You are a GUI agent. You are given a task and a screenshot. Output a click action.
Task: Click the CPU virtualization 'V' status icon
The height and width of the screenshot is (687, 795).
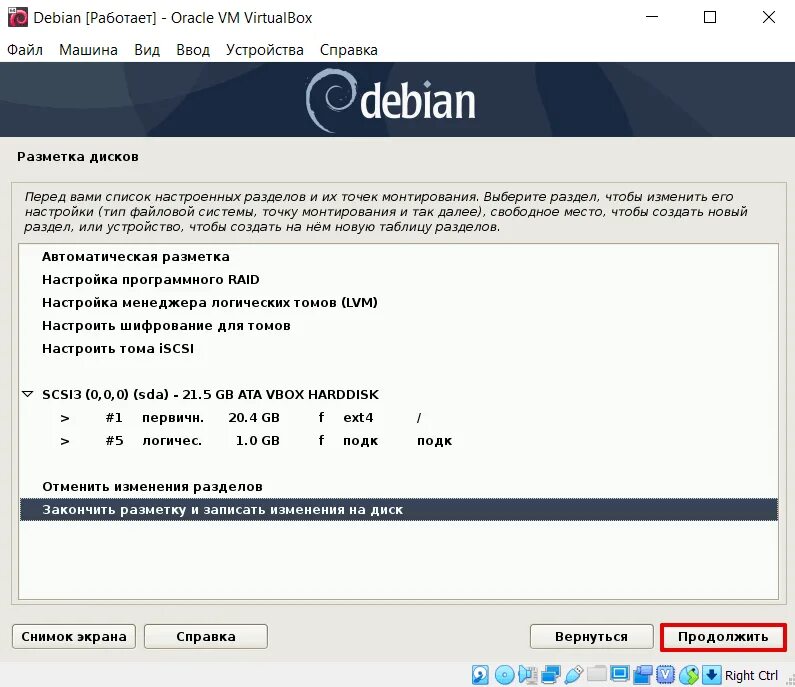tap(666, 675)
